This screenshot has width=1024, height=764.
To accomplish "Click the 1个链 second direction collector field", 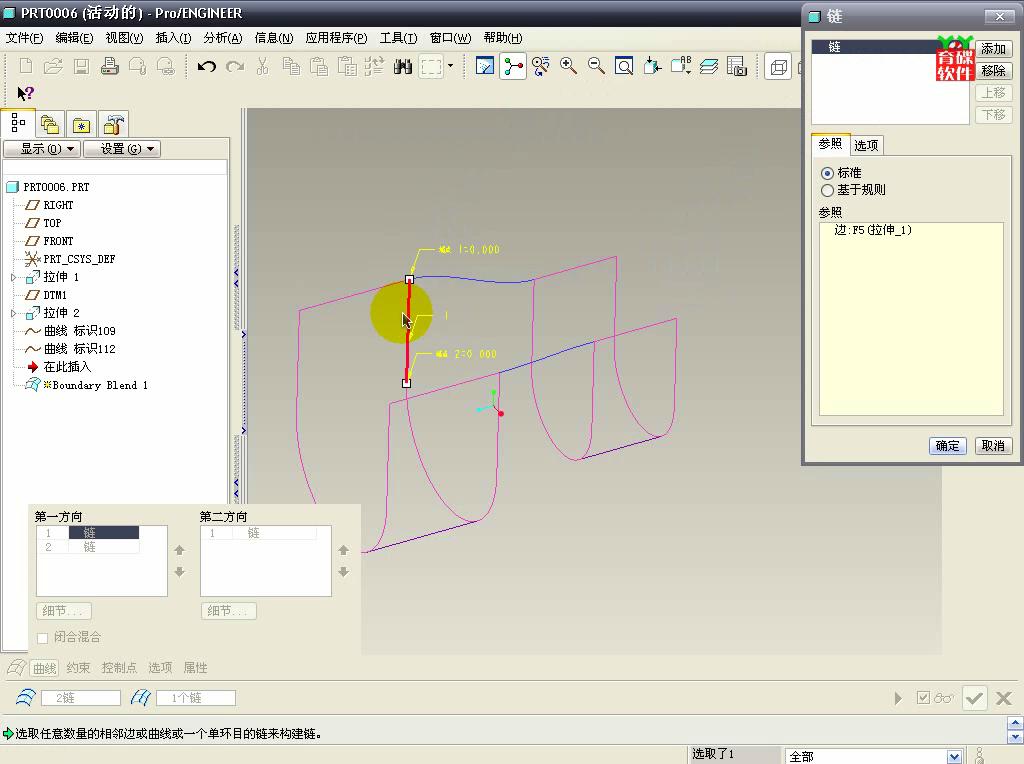I will [196, 698].
